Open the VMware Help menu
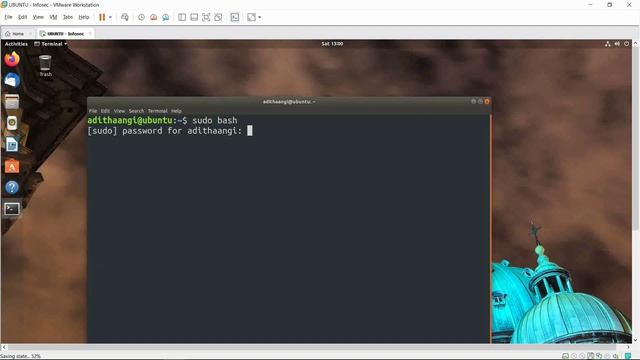This screenshot has height=360, width=640. coord(84,17)
